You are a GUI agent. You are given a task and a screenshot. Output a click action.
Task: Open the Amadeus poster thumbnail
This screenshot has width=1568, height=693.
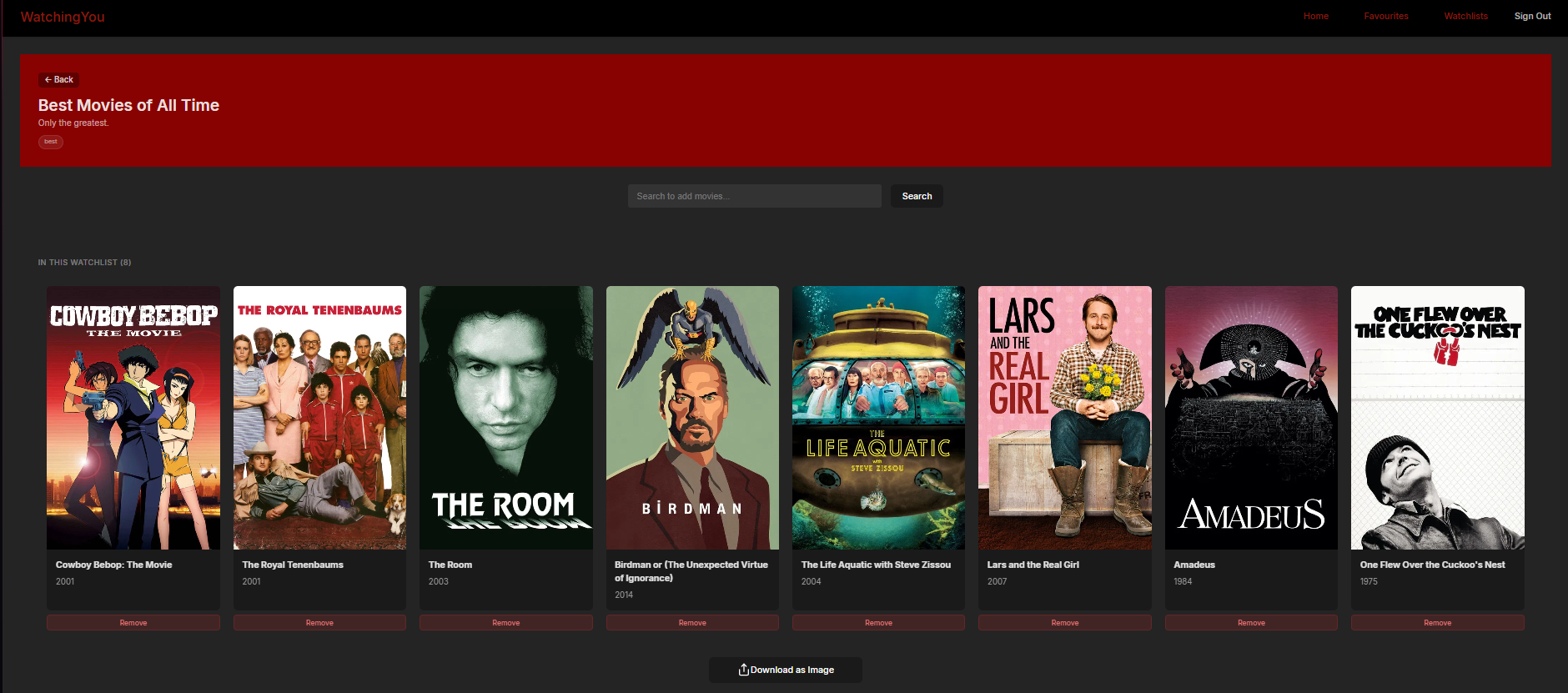click(x=1251, y=418)
